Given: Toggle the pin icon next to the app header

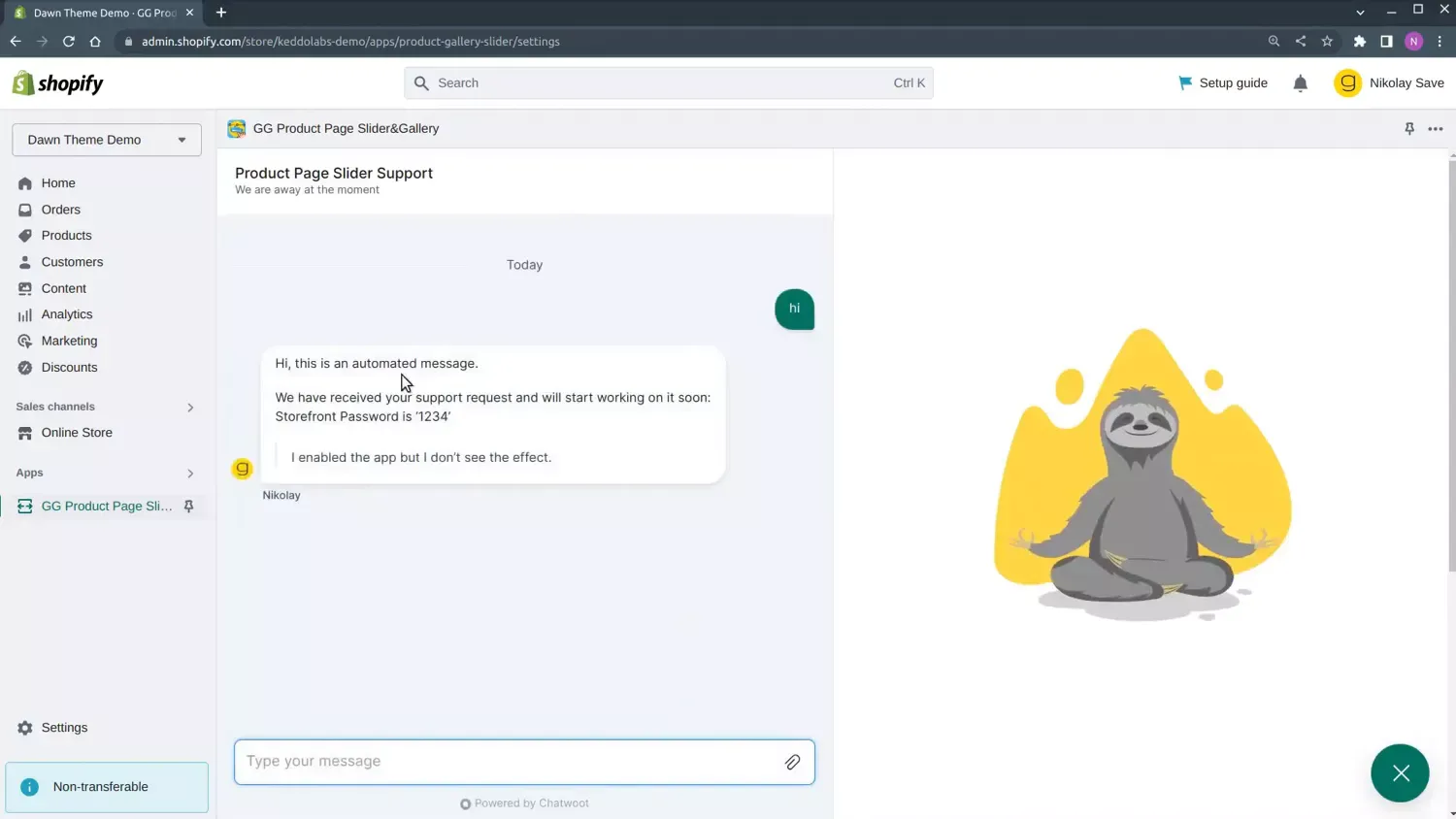Looking at the screenshot, I should point(1409,128).
